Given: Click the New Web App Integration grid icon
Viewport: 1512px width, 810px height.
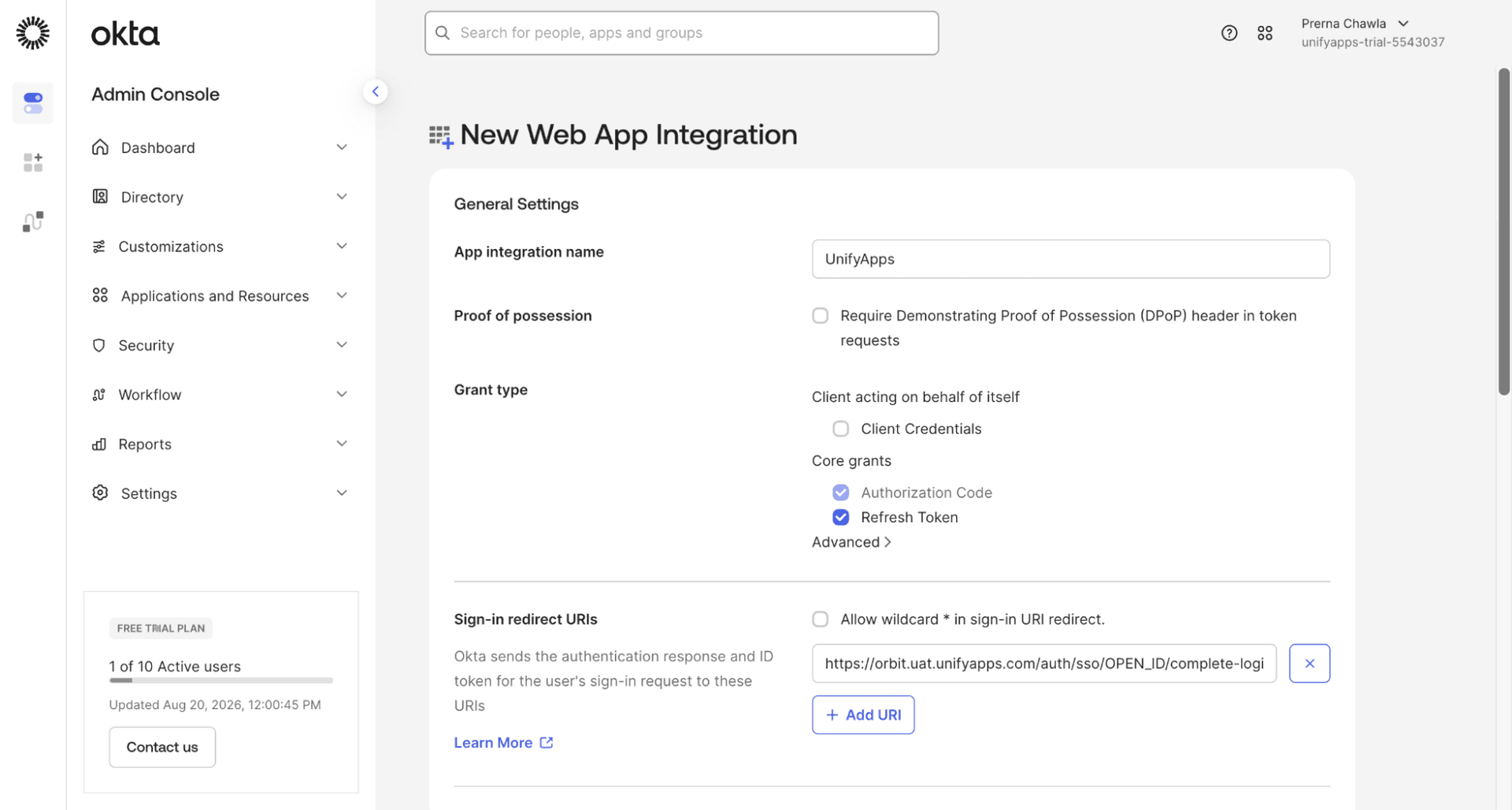Looking at the screenshot, I should point(441,137).
